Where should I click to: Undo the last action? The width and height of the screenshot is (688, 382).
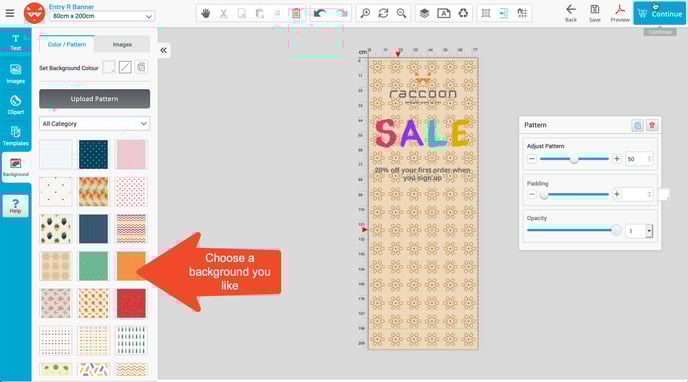point(320,14)
